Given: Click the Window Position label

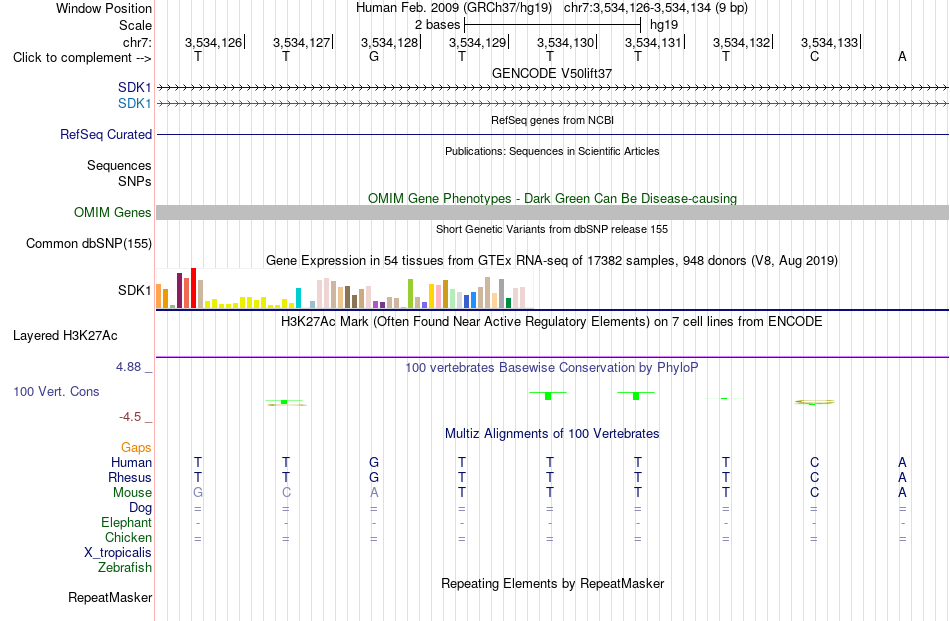Looking at the screenshot, I should point(104,8).
